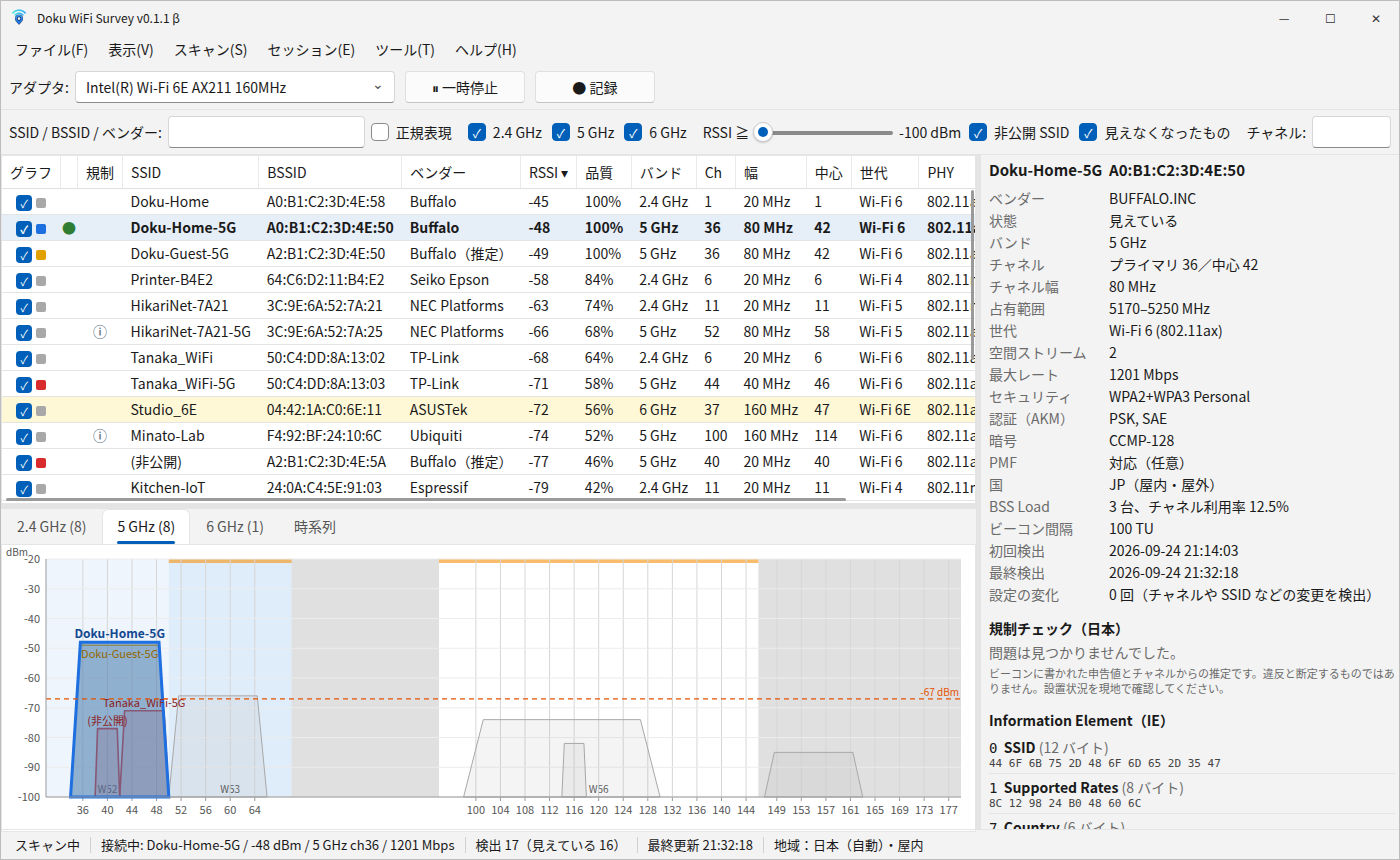The image size is (1400, 860).
Task: Hide Tanaka_WiFi from the graph via its checkbox
Action: pos(24,359)
